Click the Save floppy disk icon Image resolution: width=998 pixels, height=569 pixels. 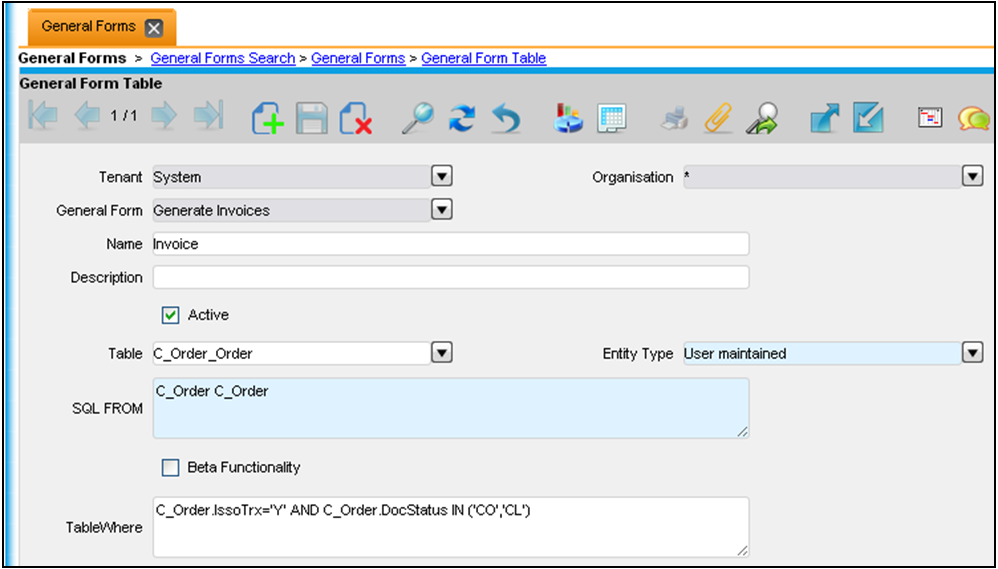coord(312,118)
